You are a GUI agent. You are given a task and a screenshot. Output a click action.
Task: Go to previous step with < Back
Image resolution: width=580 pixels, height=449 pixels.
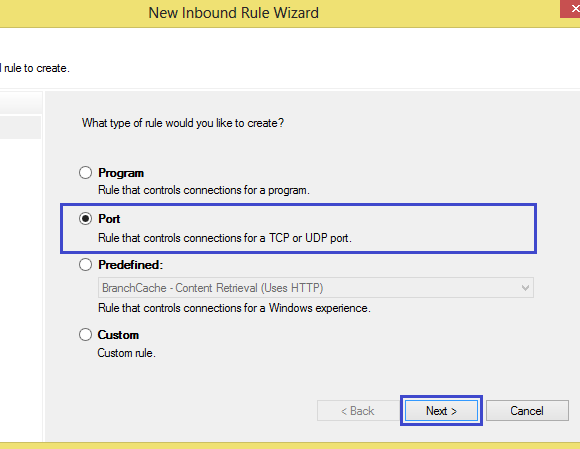tap(358, 411)
